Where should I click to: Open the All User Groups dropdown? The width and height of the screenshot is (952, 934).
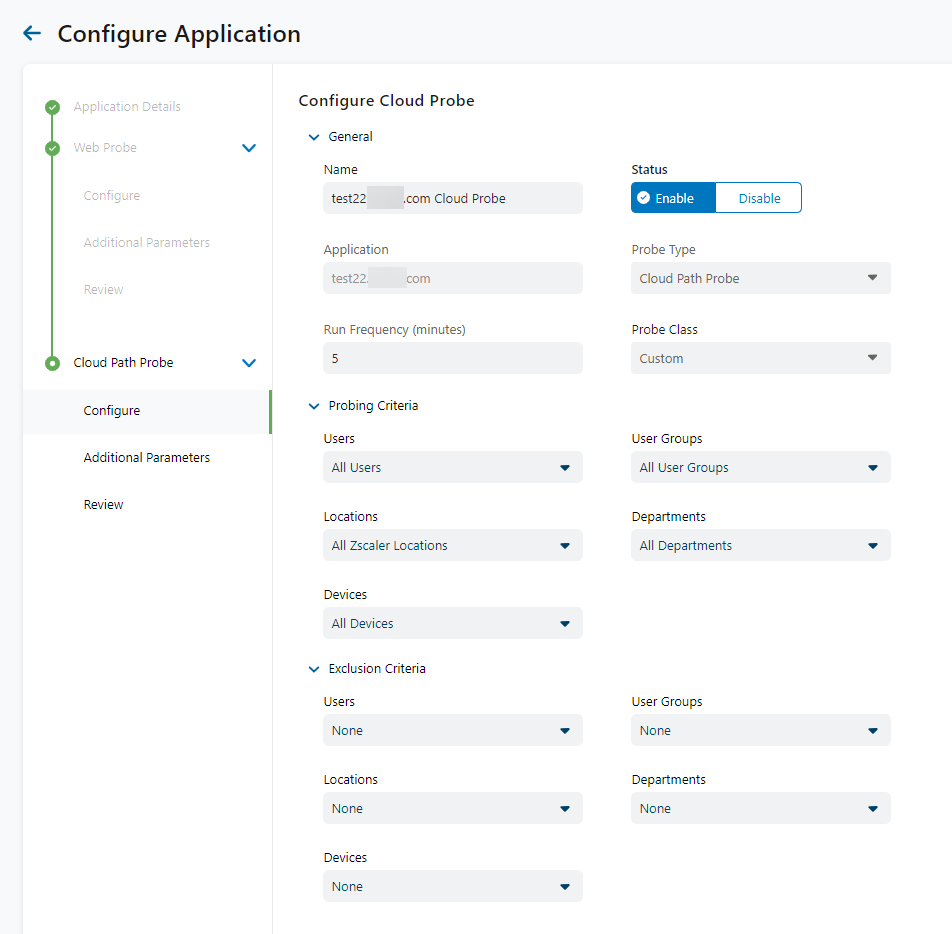pos(761,468)
